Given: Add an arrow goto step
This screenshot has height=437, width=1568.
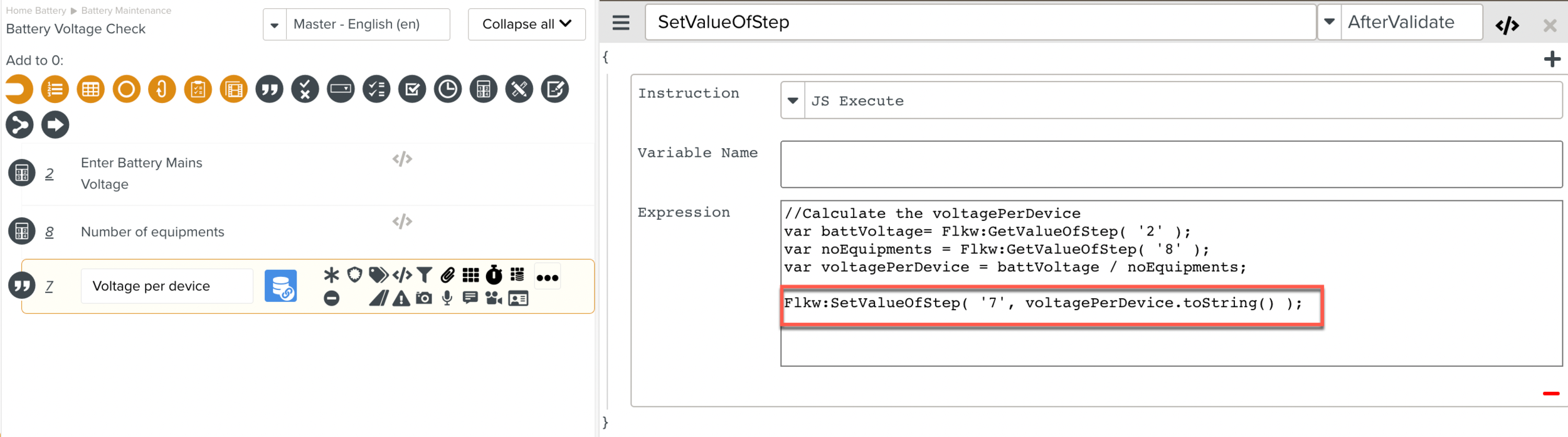Looking at the screenshot, I should [x=55, y=125].
